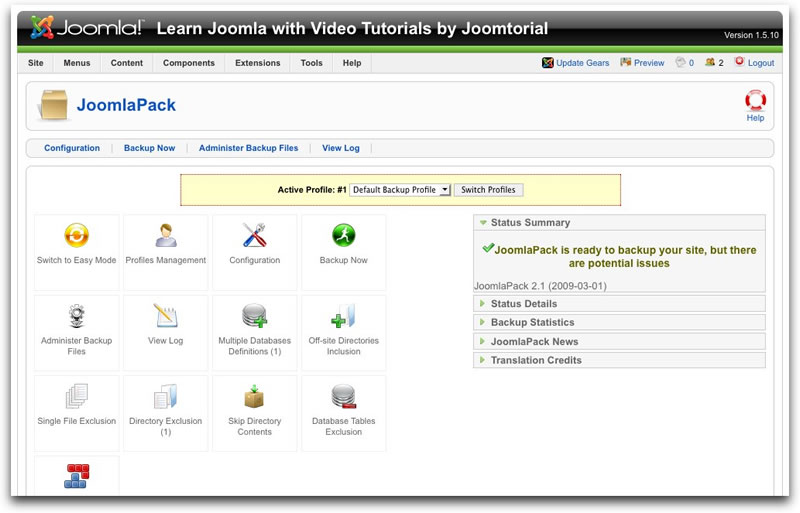Image resolution: width=800 pixels, height=513 pixels.
Task: Start Backup Now via green runner icon
Action: (343, 235)
